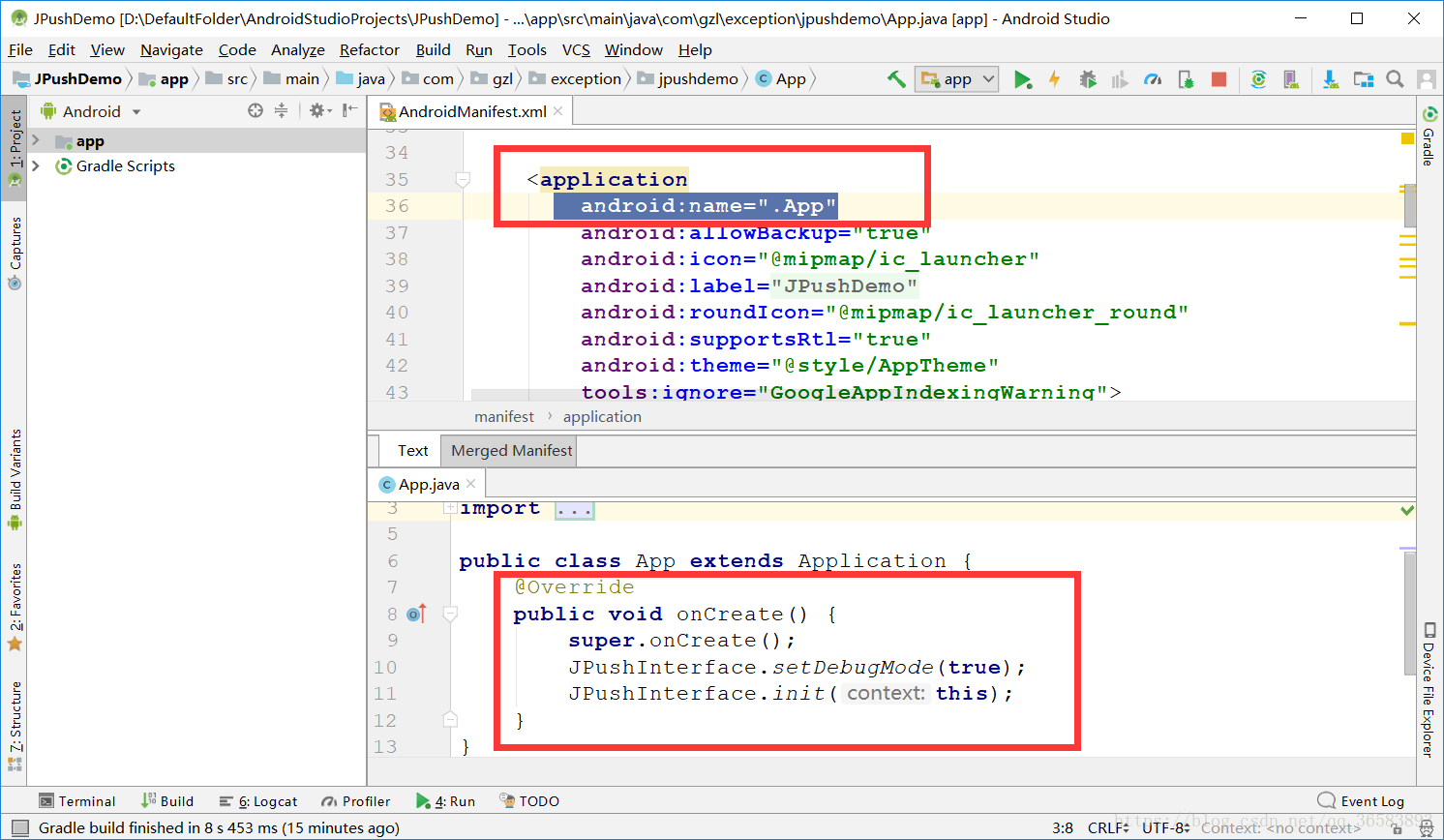The height and width of the screenshot is (840, 1444).
Task: Click the CRLF line separator selector
Action: pos(1108,827)
